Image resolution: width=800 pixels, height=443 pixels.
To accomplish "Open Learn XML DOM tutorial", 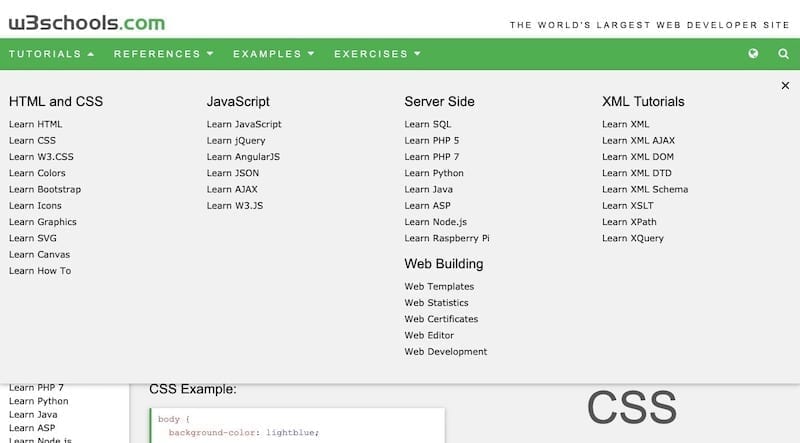I will [x=638, y=157].
